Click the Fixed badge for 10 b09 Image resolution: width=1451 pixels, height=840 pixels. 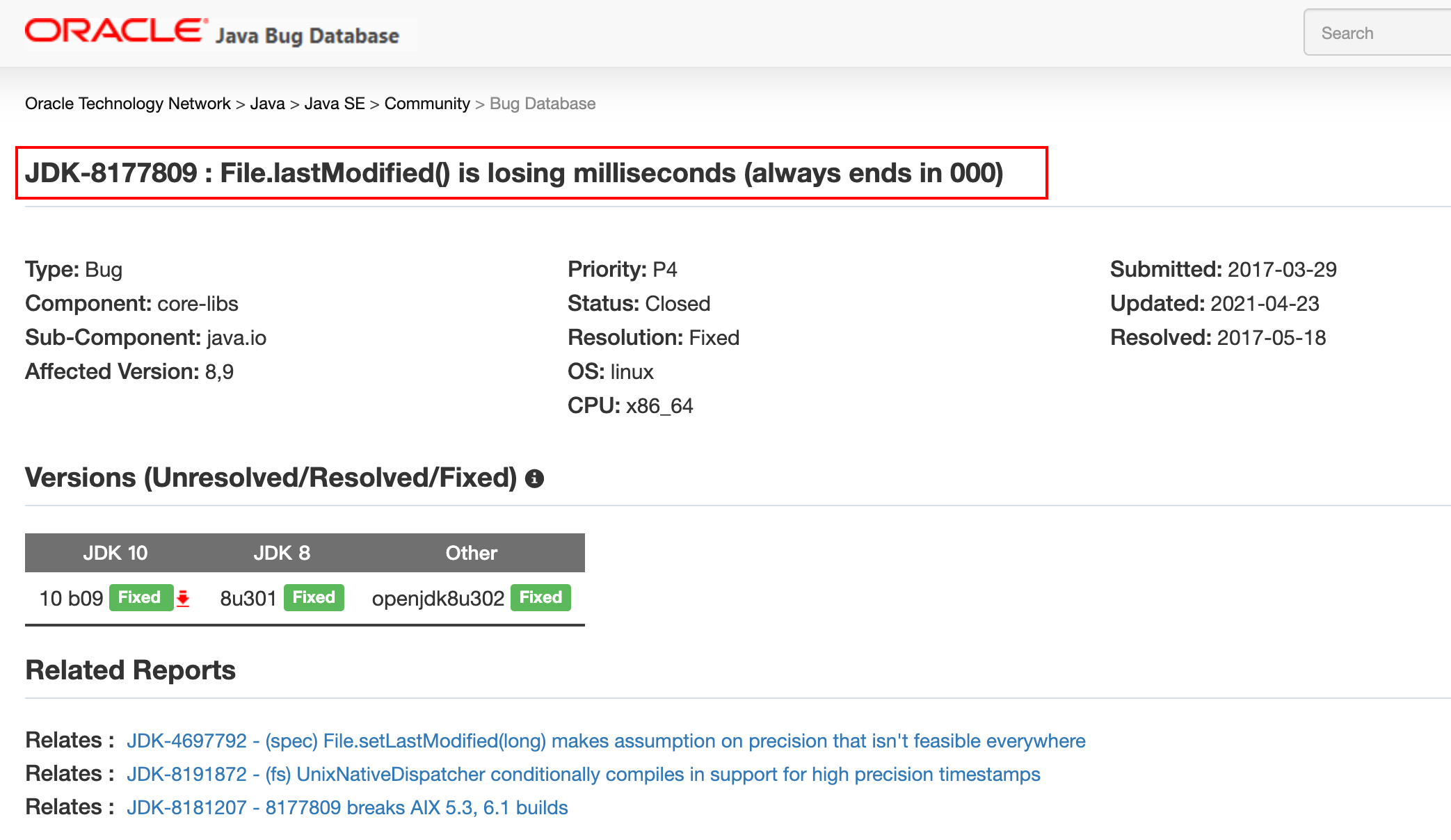(141, 597)
